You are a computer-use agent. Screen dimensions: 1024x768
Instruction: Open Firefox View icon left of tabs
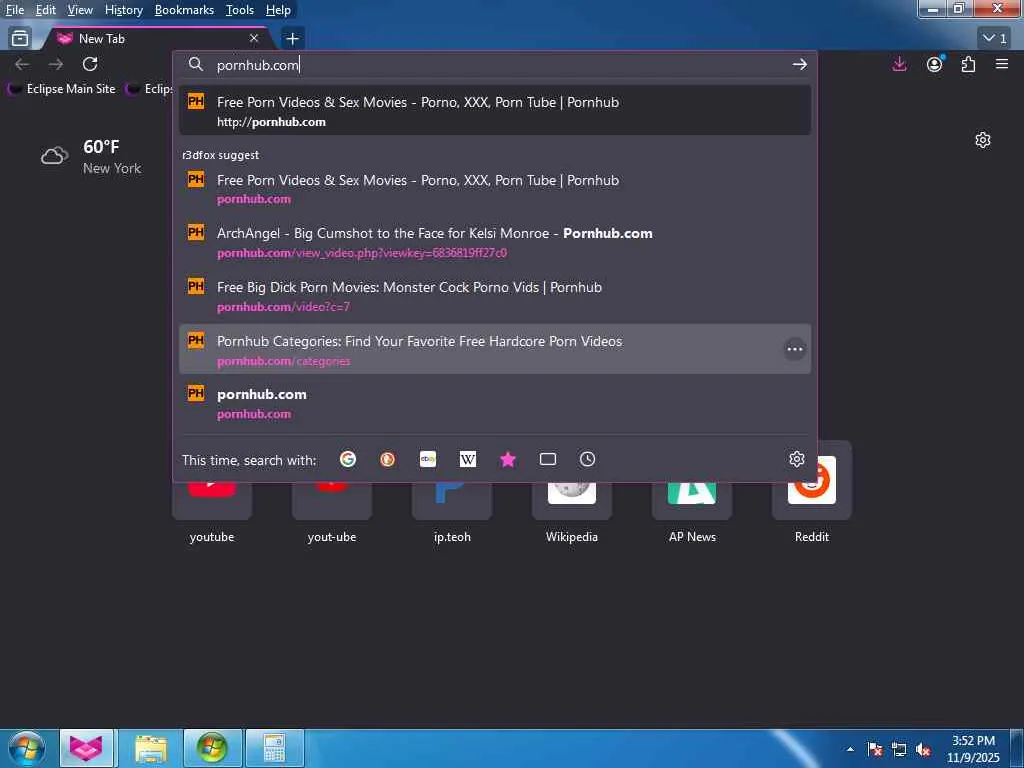click(x=20, y=39)
